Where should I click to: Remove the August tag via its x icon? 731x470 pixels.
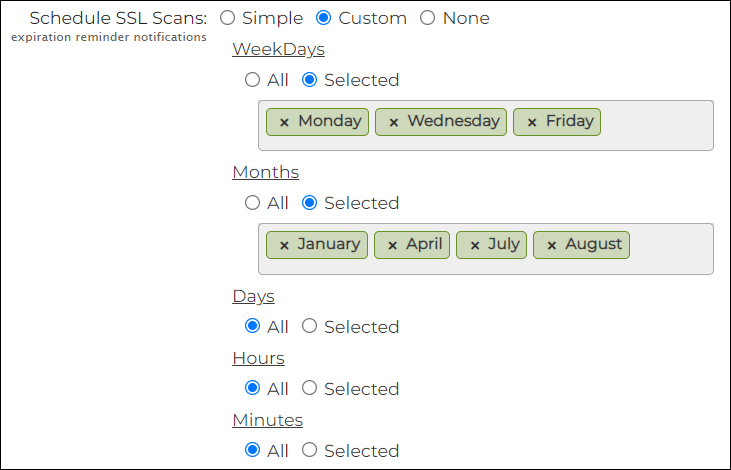pyautogui.click(x=551, y=245)
